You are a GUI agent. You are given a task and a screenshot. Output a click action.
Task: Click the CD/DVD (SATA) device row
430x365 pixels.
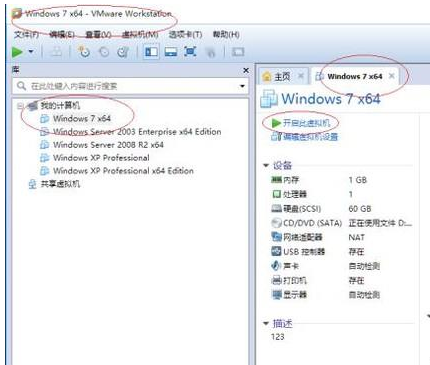coord(342,223)
